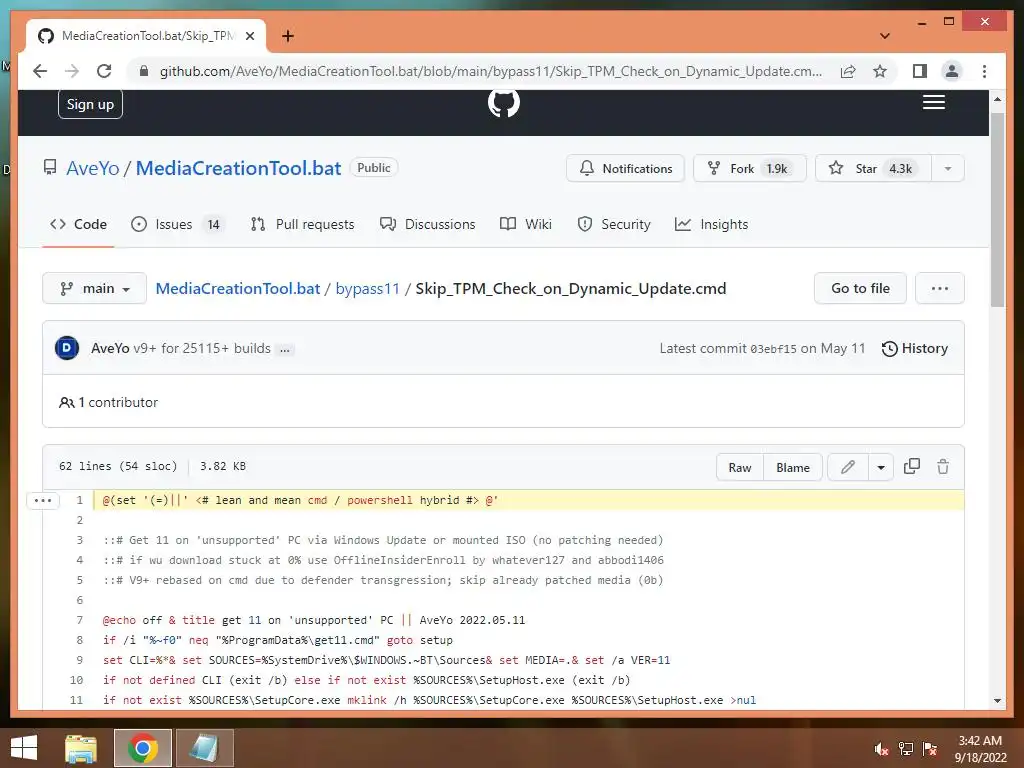Star the repository with the Star button
This screenshot has width=1024, height=768.
point(873,168)
